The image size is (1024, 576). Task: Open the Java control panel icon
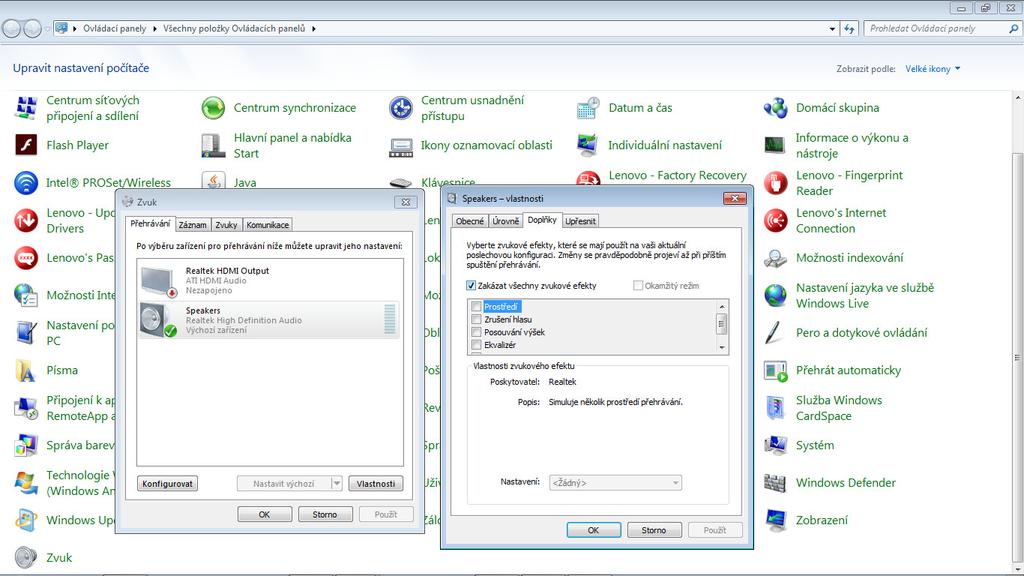coord(213,182)
